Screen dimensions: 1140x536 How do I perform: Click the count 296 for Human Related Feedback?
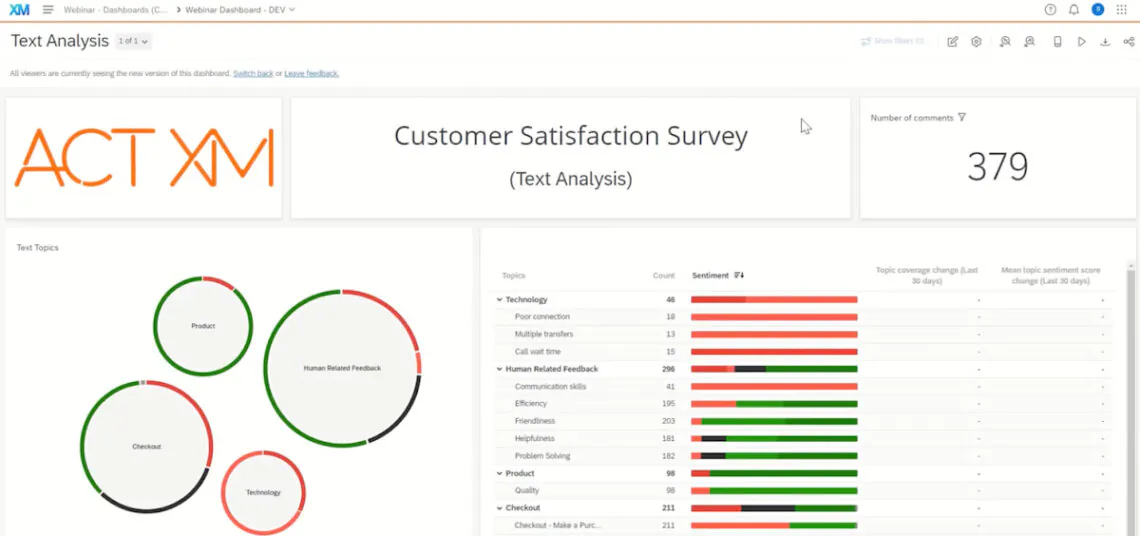pyautogui.click(x=669, y=369)
